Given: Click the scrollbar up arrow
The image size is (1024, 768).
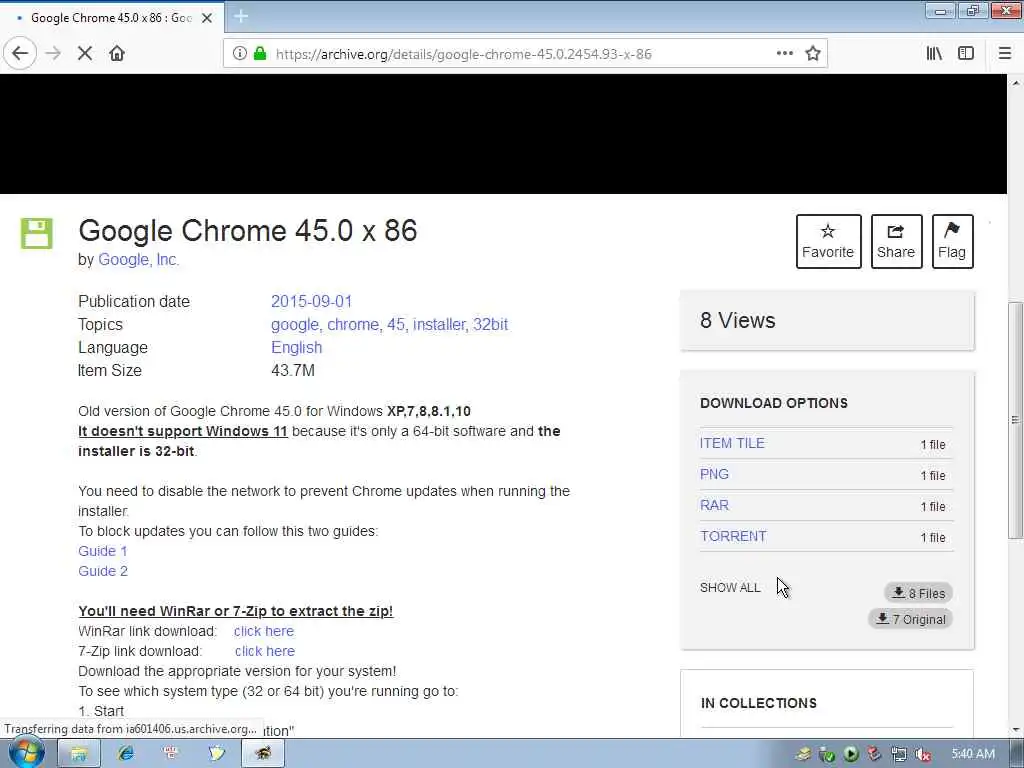Looking at the screenshot, I should [x=1016, y=83].
